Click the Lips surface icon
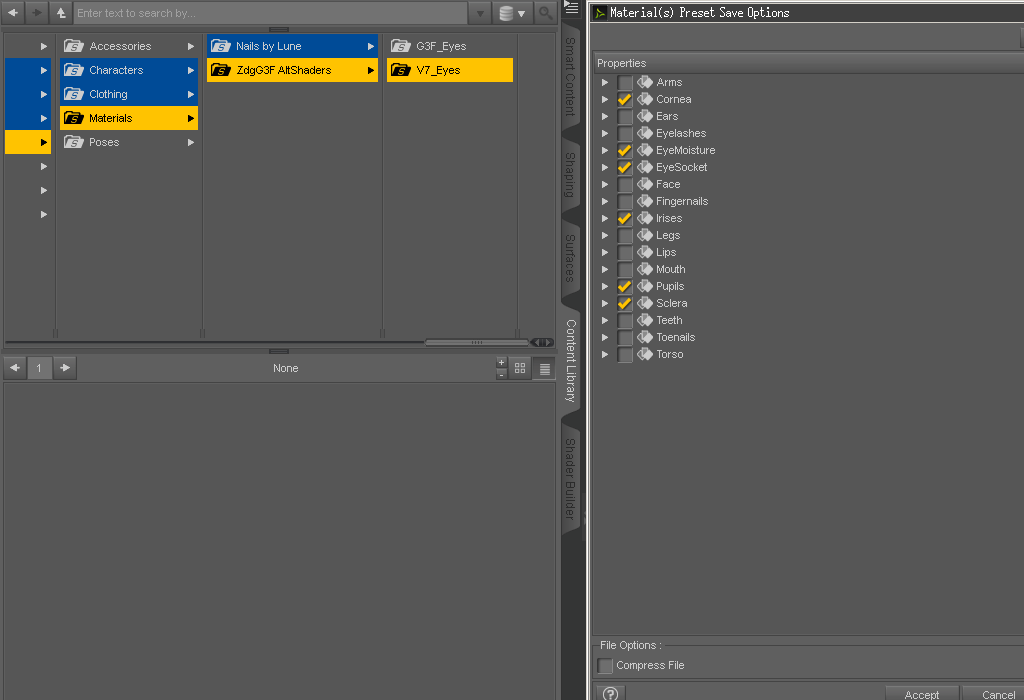 pyautogui.click(x=645, y=252)
